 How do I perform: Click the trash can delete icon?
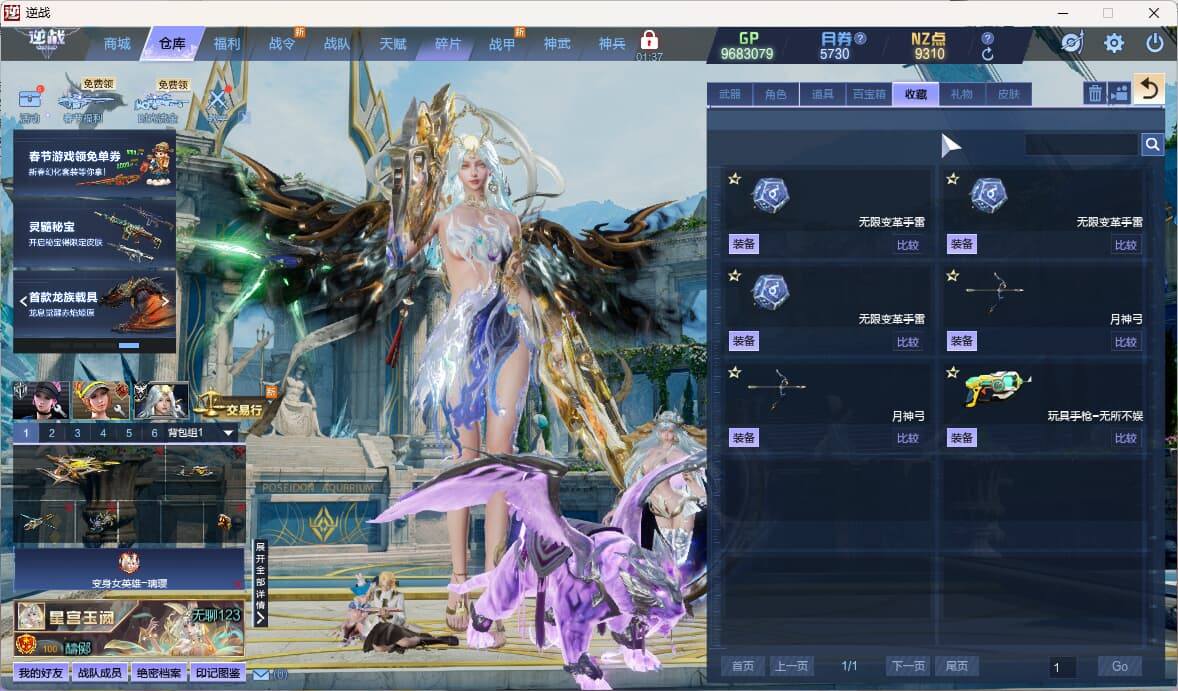pos(1095,93)
